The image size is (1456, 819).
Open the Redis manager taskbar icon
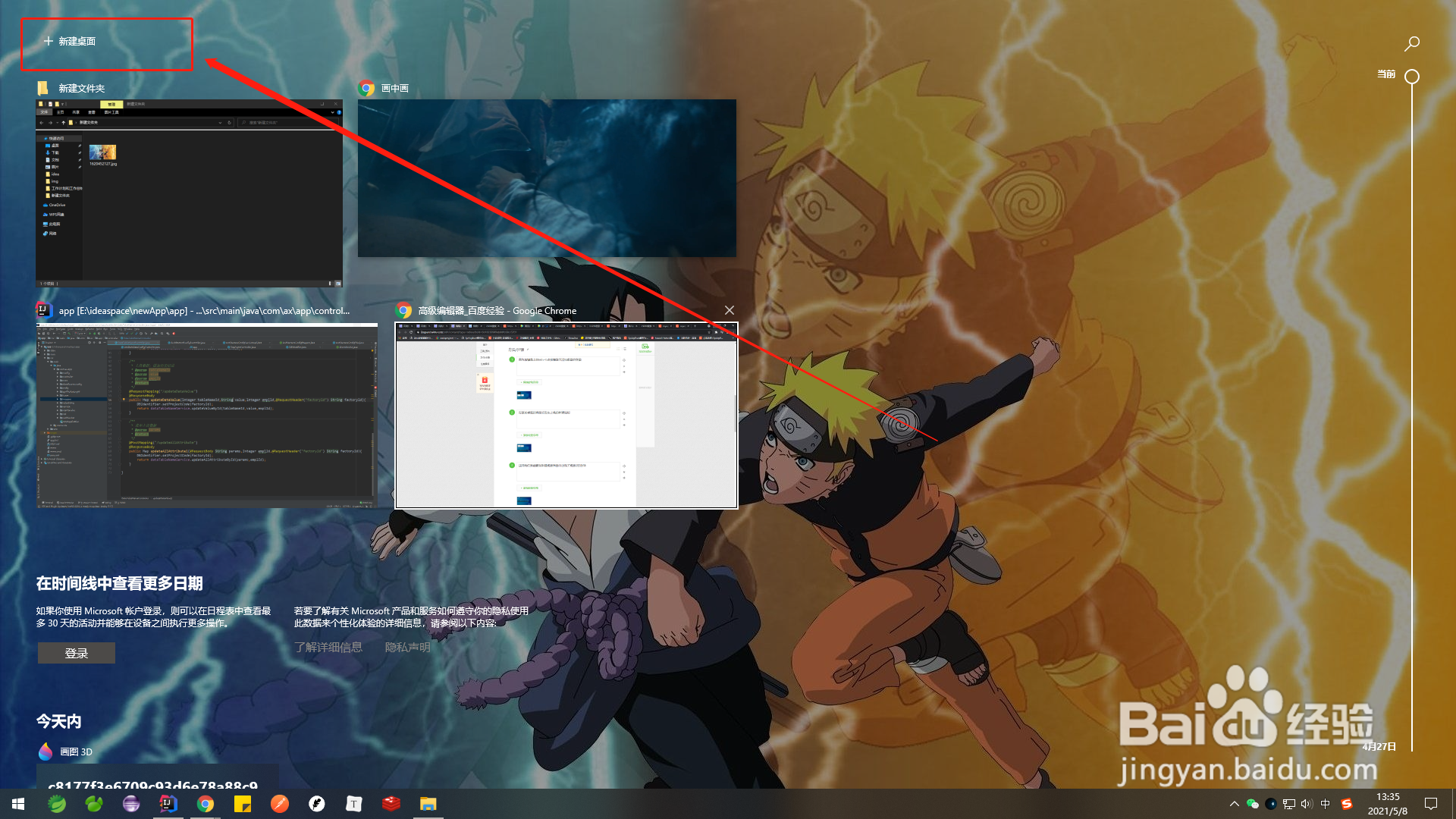[391, 804]
